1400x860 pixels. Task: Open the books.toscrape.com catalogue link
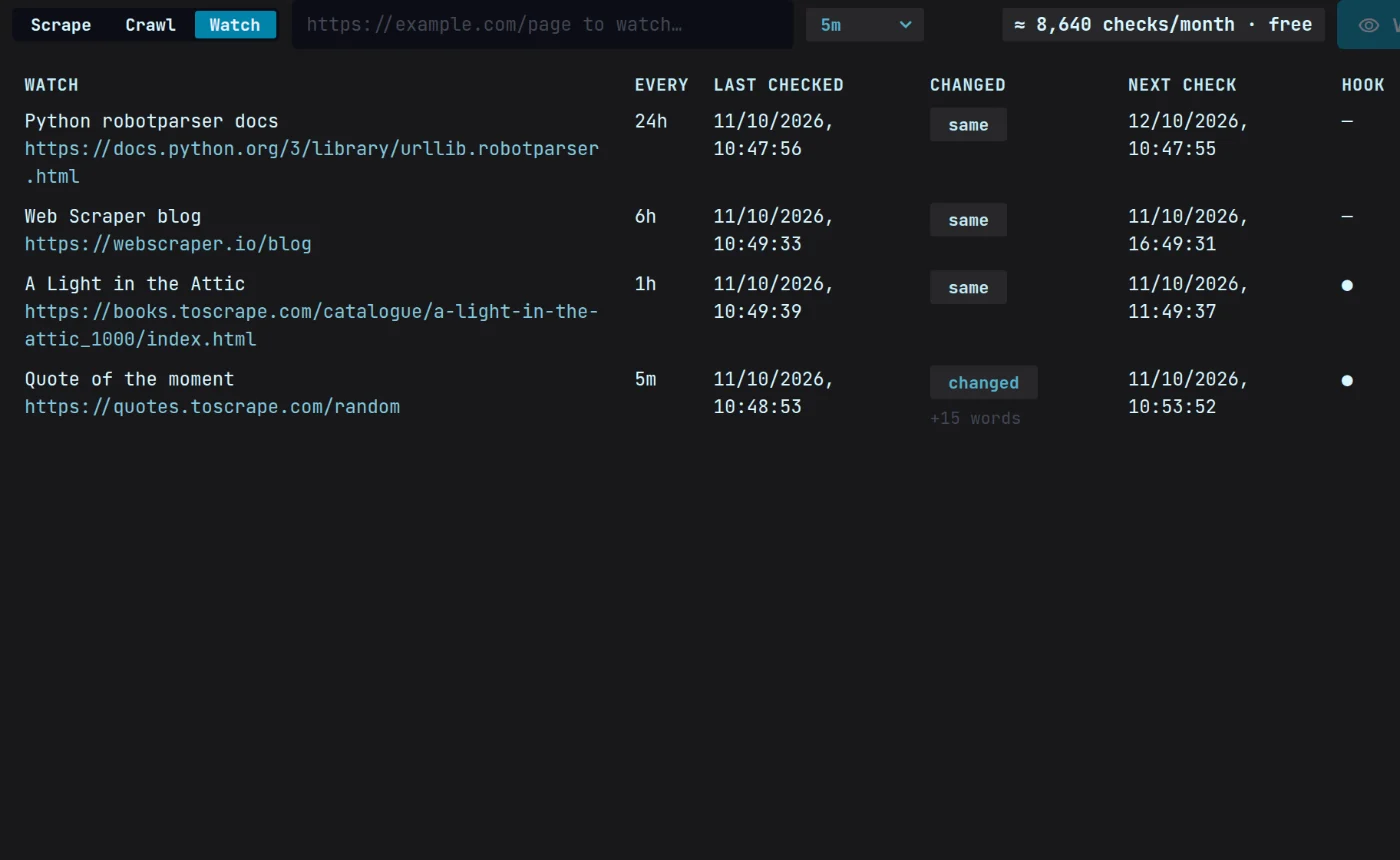312,325
